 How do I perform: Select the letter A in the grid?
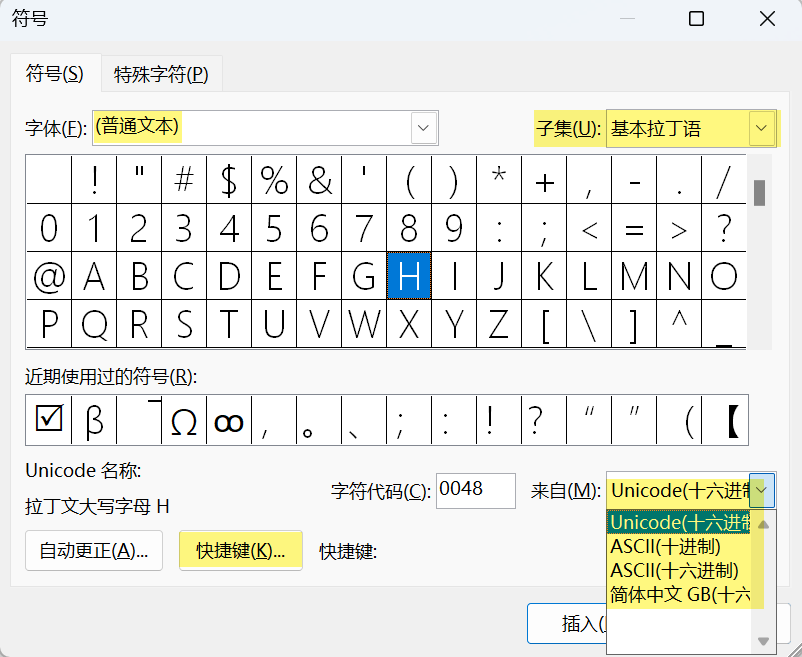(x=94, y=276)
